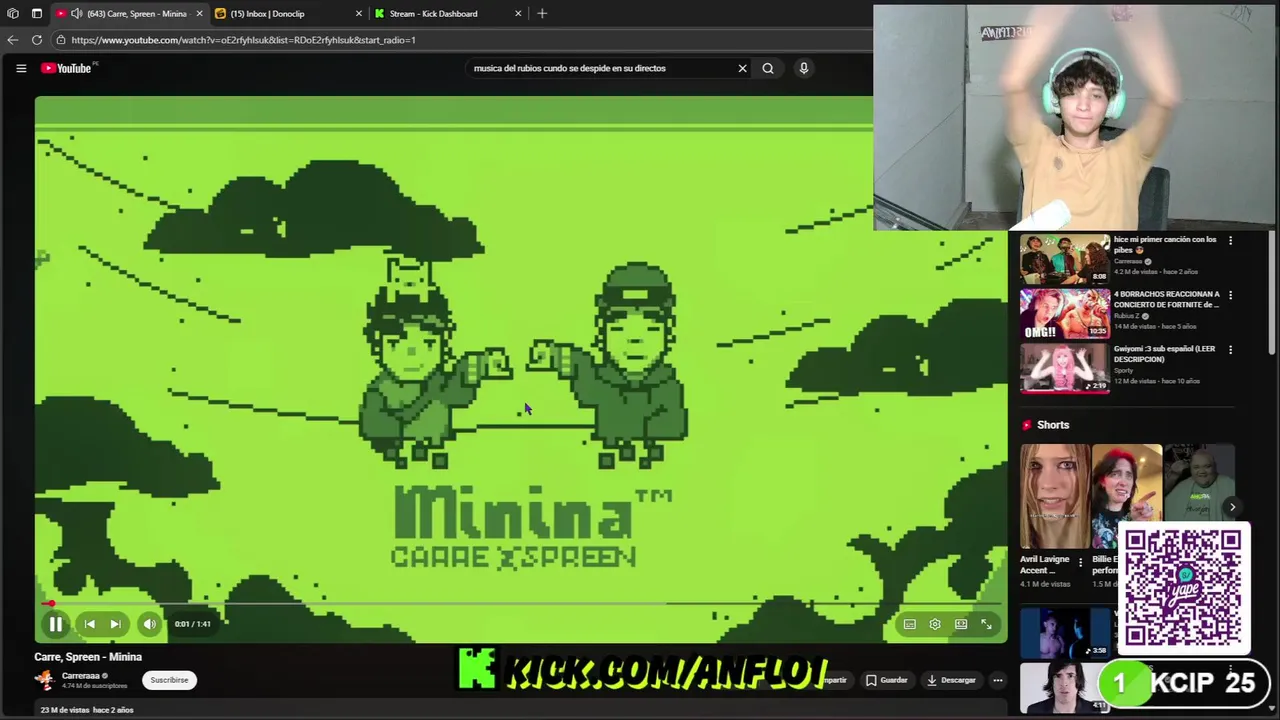Click the 'Carre, Spreen - Minina' video title

88,657
